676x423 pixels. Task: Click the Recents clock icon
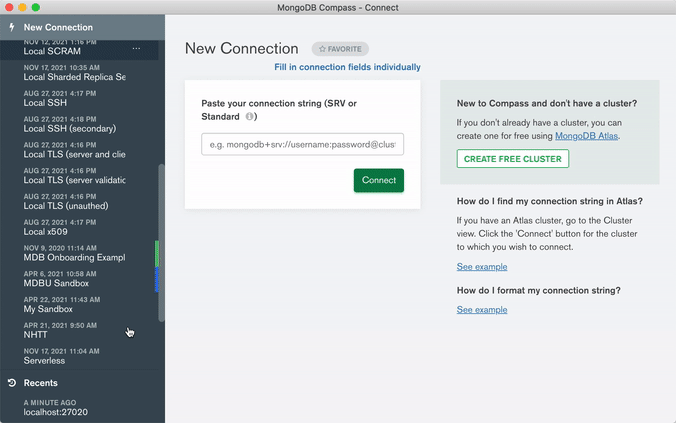tap(12, 382)
